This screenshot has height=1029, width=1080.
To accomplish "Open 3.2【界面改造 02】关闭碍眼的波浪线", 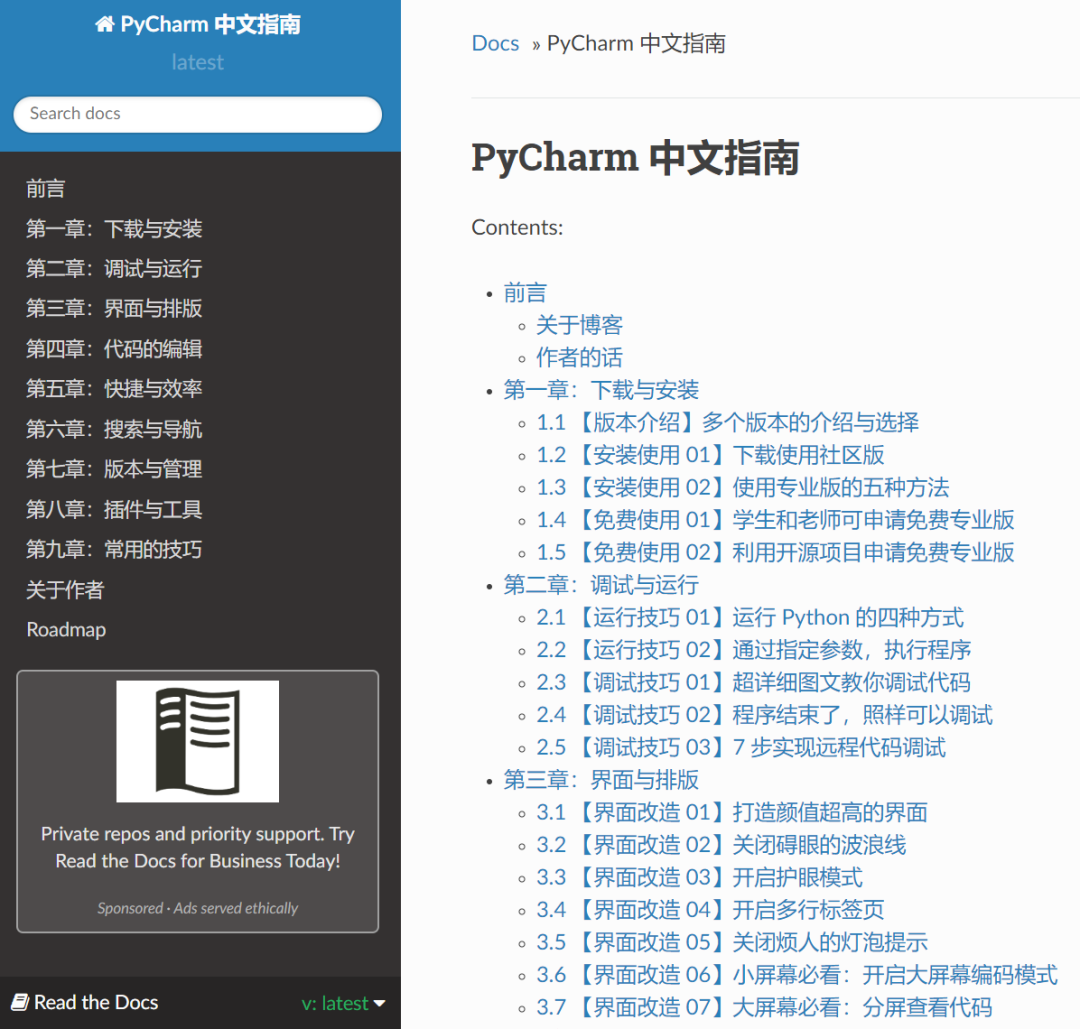I will (721, 844).
